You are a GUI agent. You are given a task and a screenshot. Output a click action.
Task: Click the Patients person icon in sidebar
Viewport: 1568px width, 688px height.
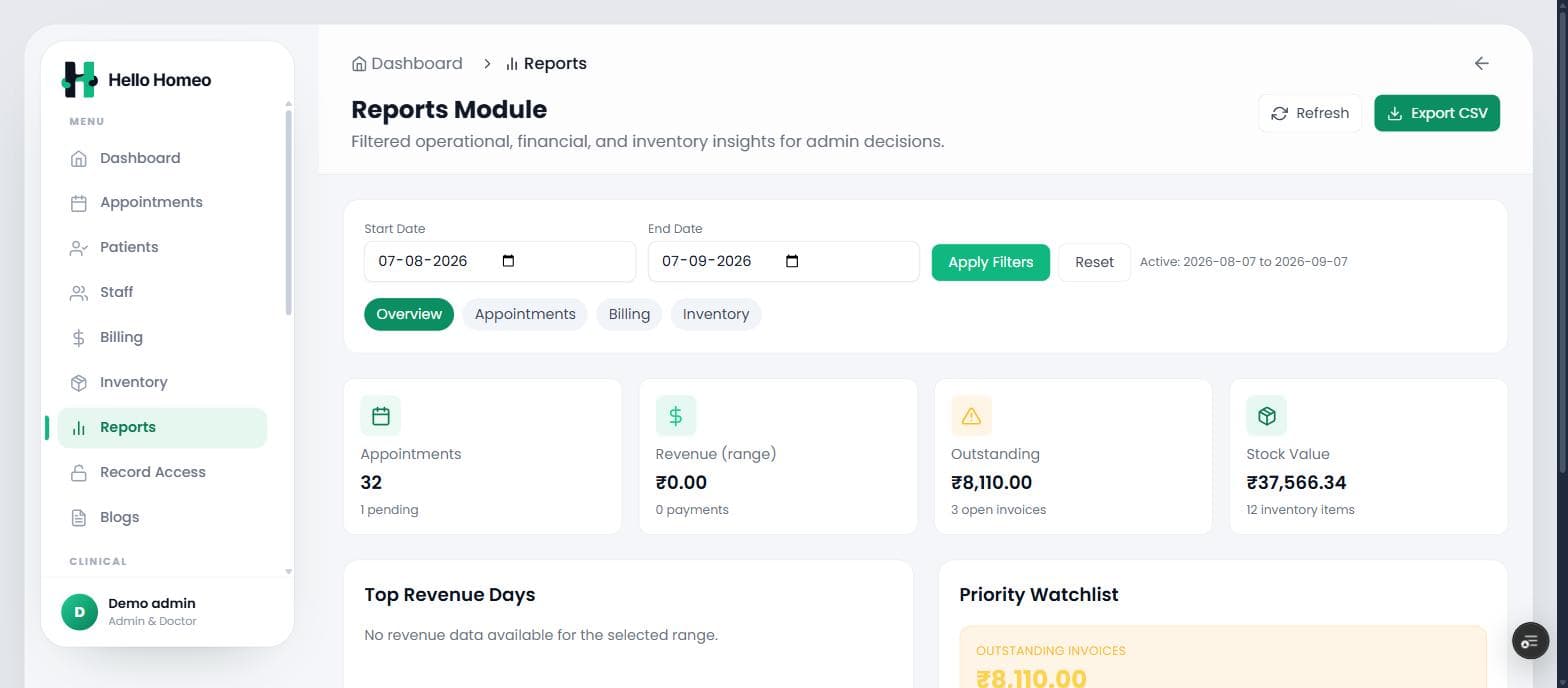tap(79, 248)
